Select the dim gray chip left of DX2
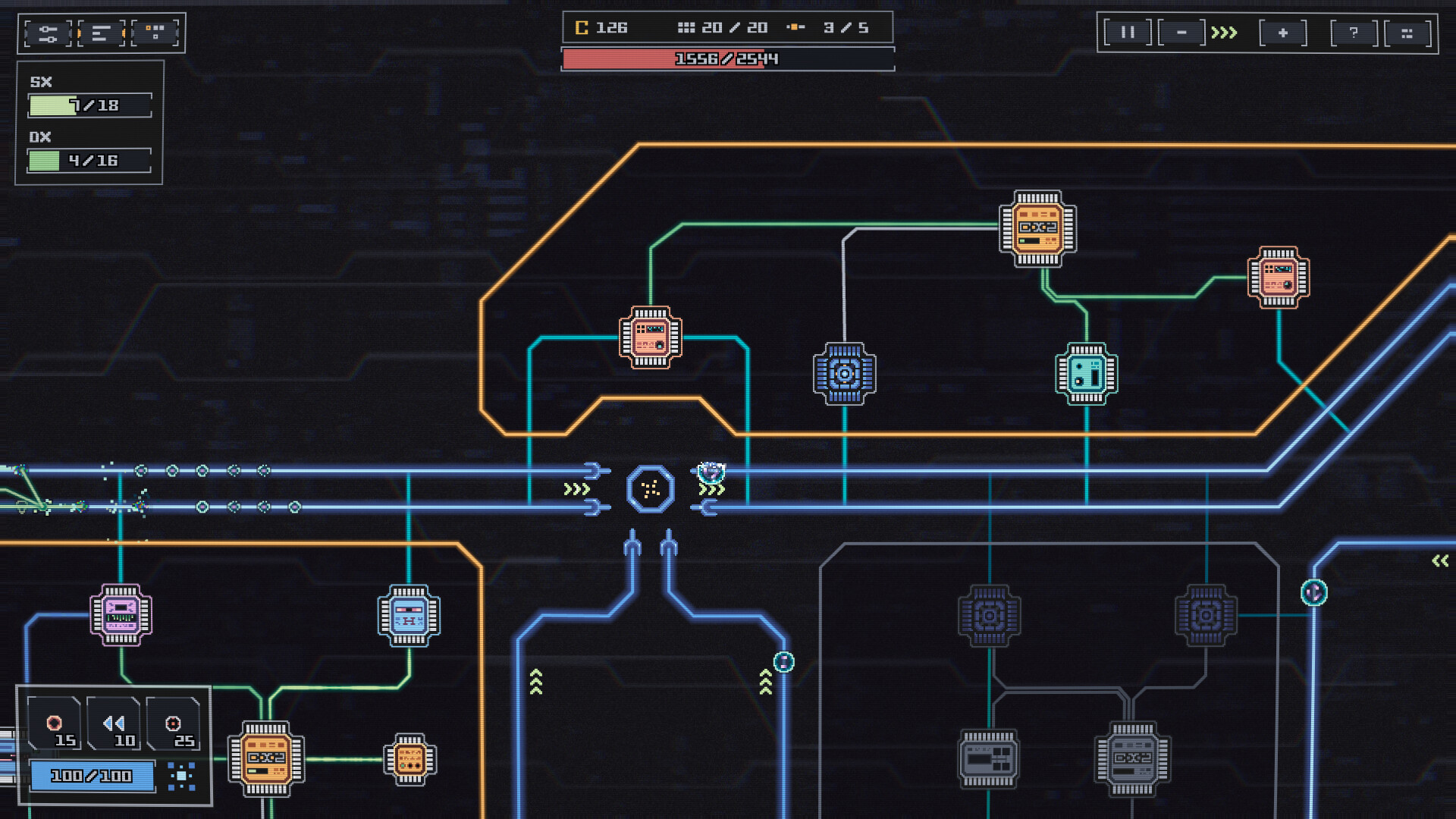Image resolution: width=1456 pixels, height=819 pixels. (989, 759)
